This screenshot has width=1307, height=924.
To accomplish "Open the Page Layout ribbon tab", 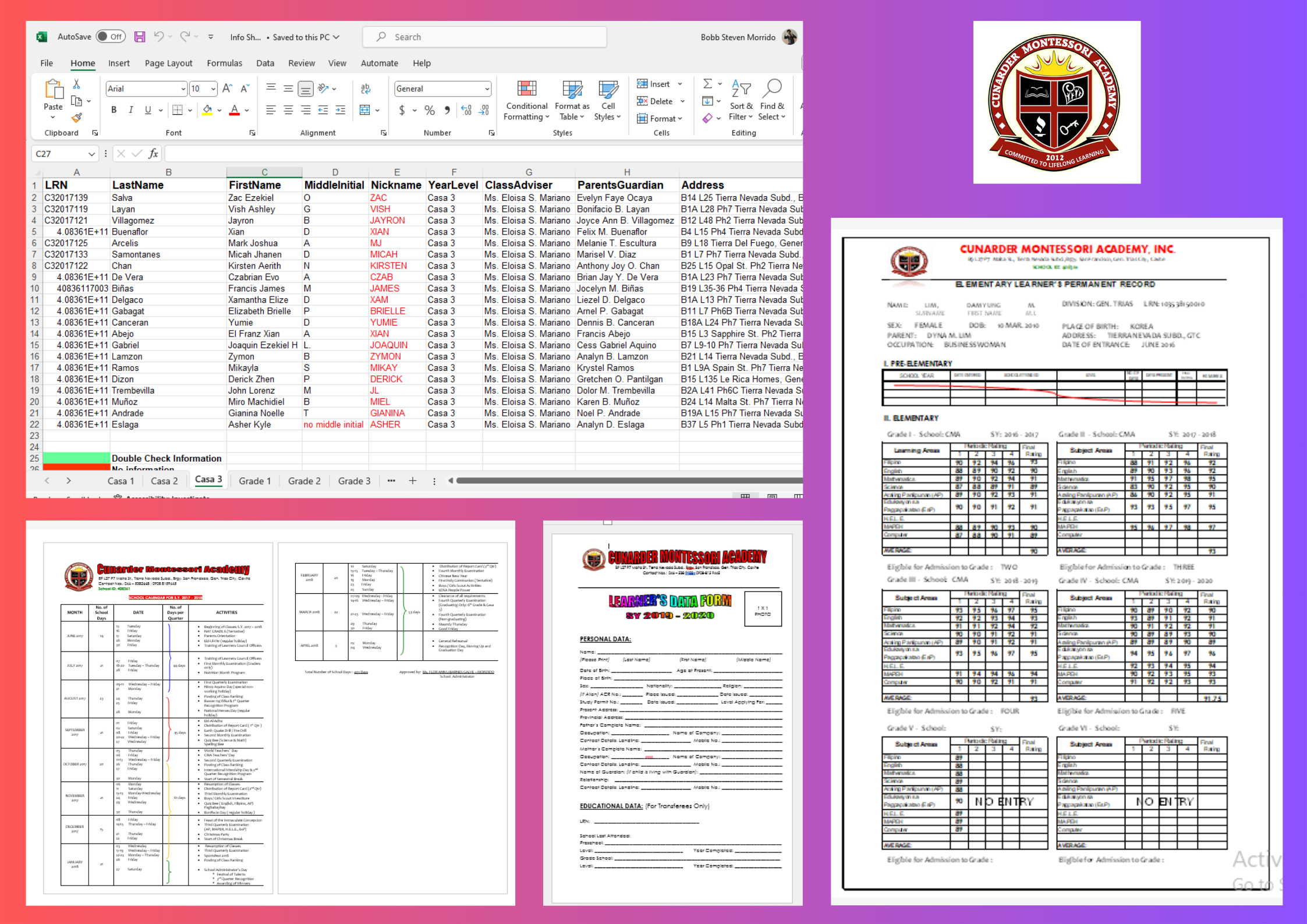I will click(168, 63).
